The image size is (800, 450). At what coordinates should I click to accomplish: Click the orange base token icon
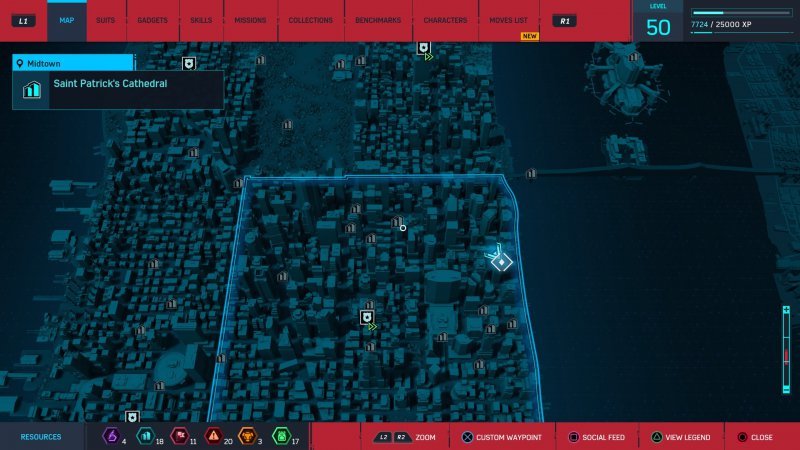[x=247, y=436]
